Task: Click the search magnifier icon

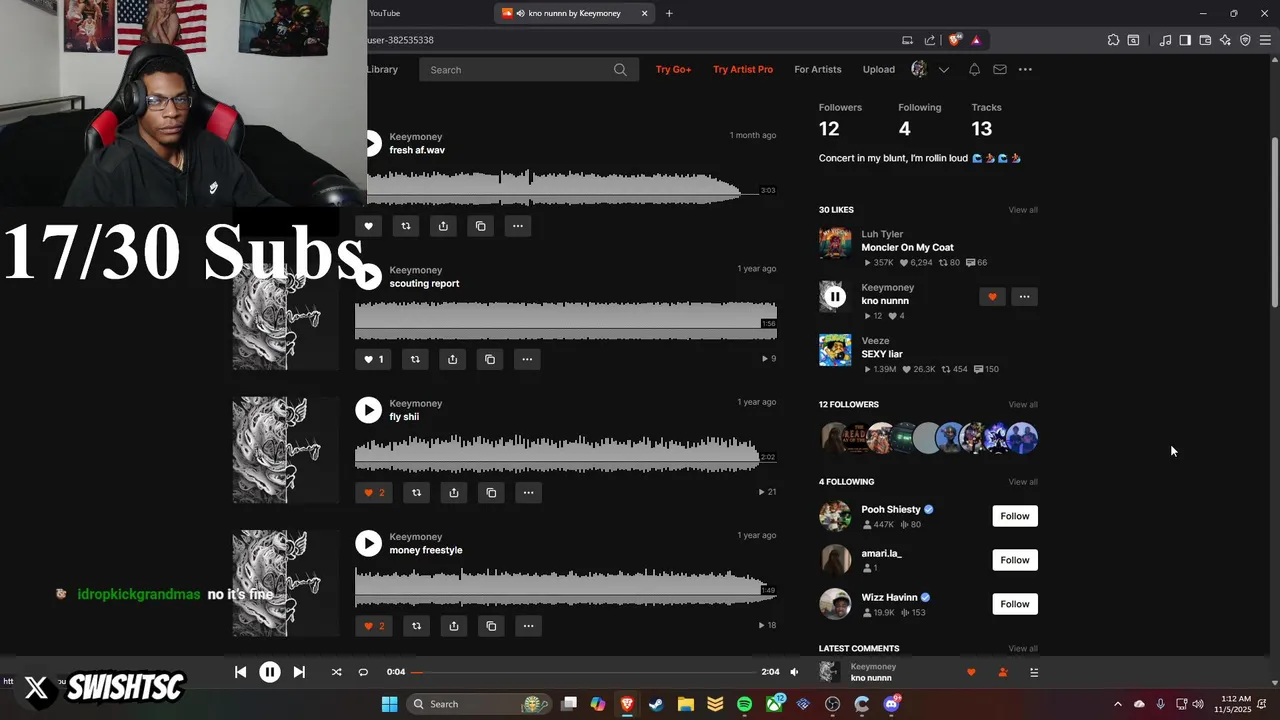Action: [620, 70]
